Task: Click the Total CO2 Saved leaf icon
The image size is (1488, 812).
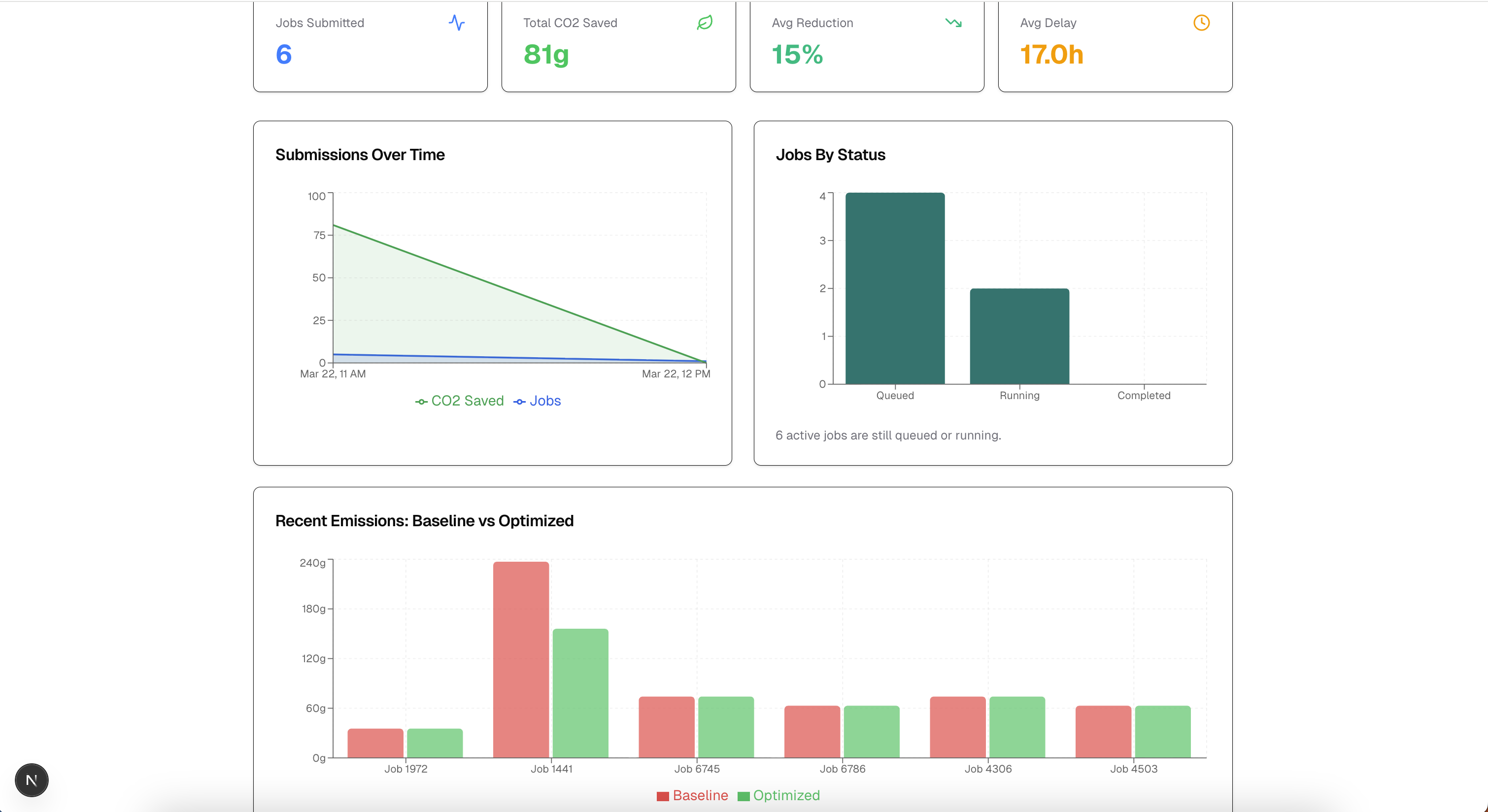Action: (x=704, y=23)
